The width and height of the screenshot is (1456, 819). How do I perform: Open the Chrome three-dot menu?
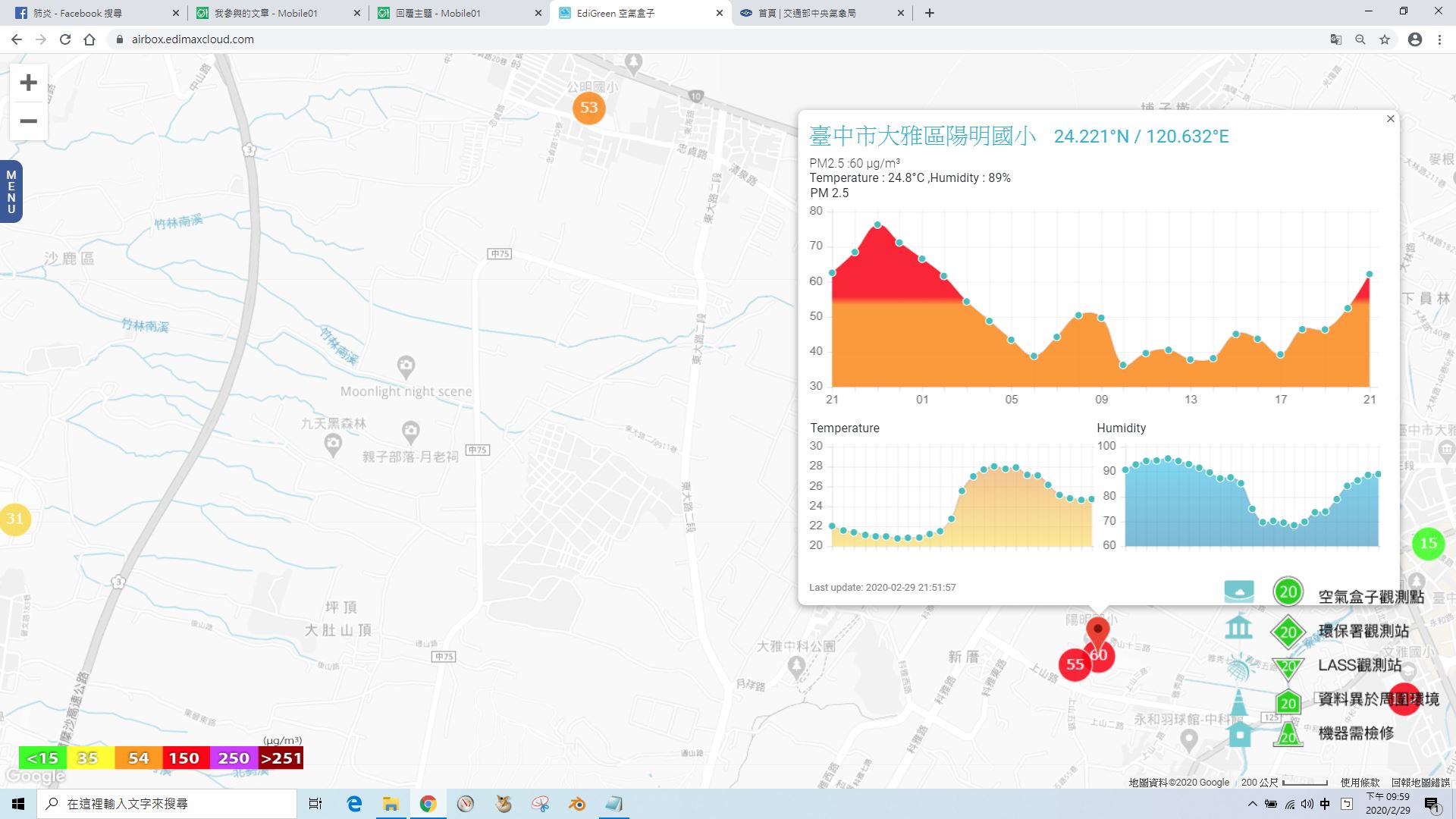coord(1439,39)
